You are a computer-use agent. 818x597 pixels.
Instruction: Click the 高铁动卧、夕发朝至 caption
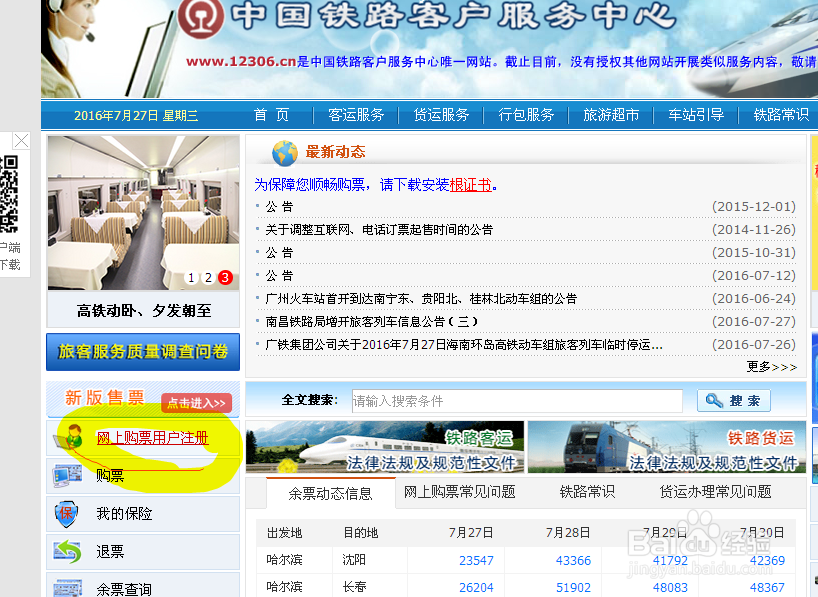click(x=144, y=311)
